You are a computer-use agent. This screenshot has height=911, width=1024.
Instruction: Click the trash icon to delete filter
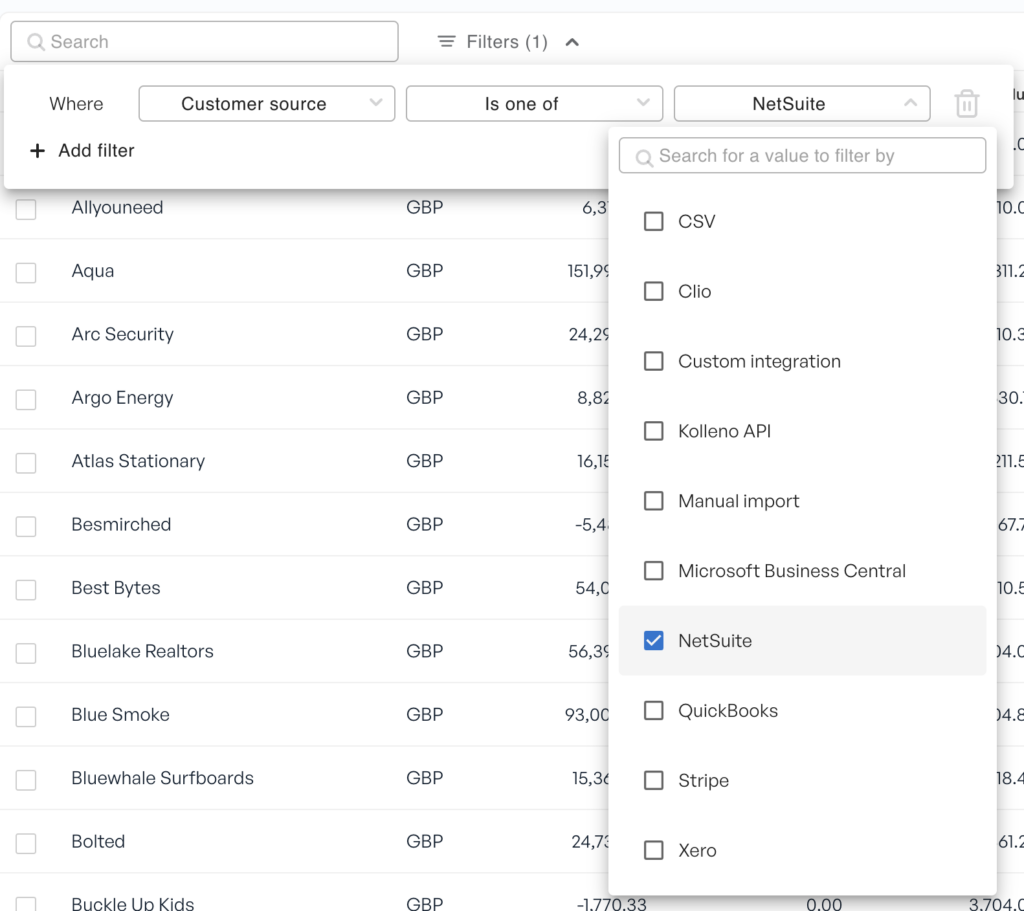pos(966,104)
